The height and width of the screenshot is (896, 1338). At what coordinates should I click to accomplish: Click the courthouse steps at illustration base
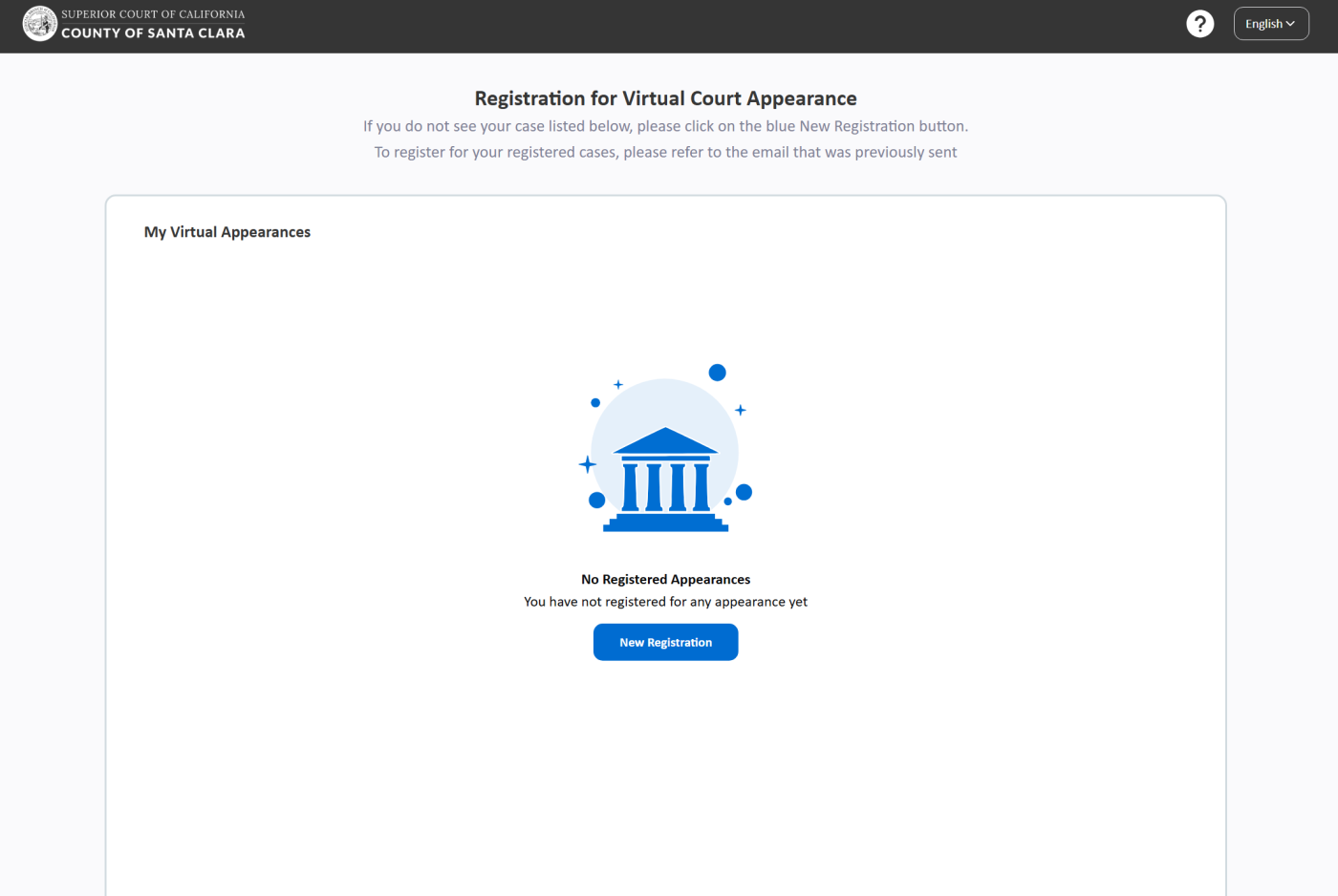(x=665, y=523)
